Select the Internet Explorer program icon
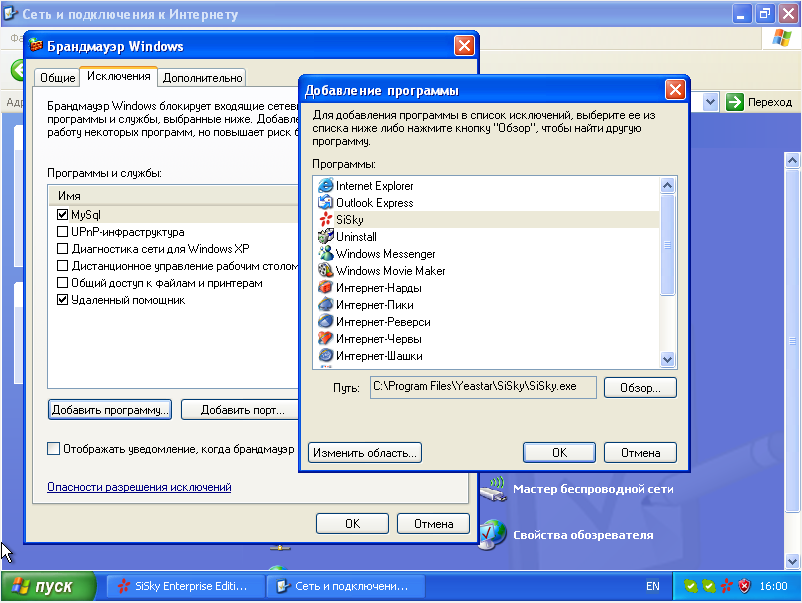The width and height of the screenshot is (802, 603). 325,186
